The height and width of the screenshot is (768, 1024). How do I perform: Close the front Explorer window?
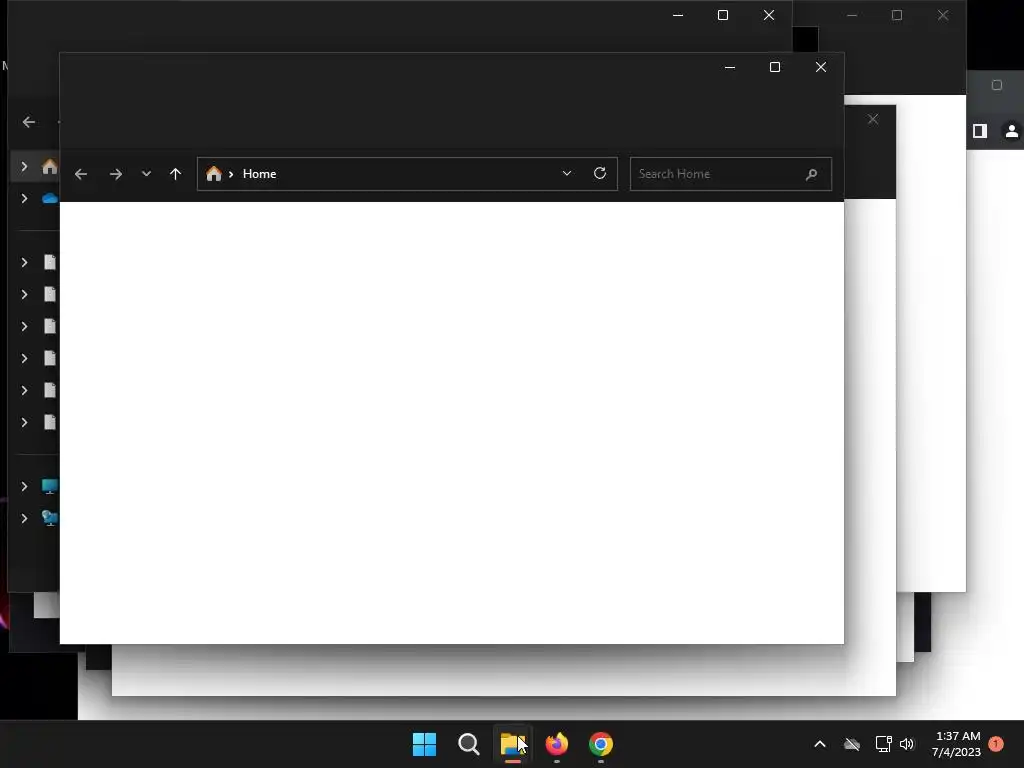click(x=821, y=67)
